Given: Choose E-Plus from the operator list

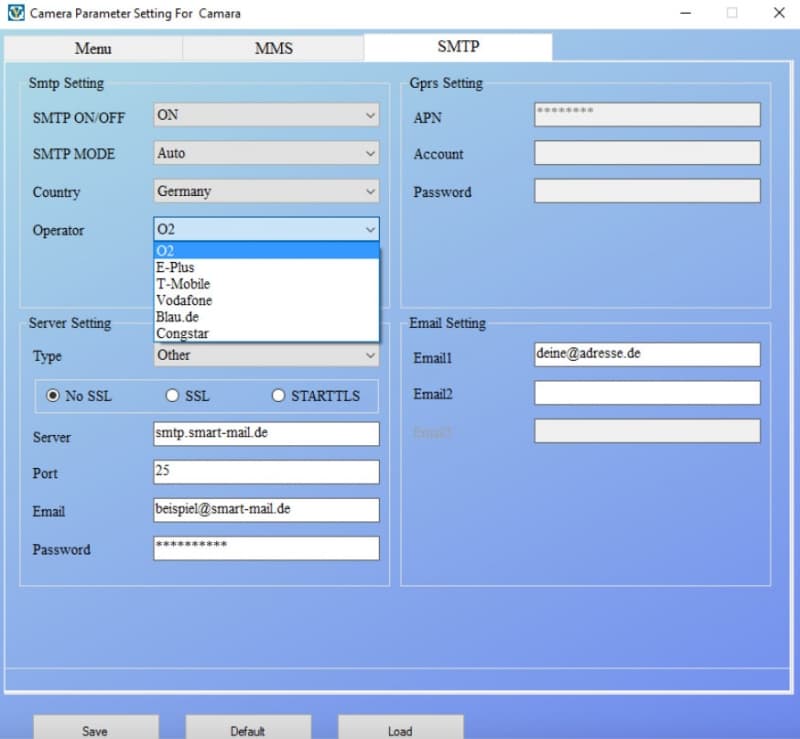Looking at the screenshot, I should point(266,267).
